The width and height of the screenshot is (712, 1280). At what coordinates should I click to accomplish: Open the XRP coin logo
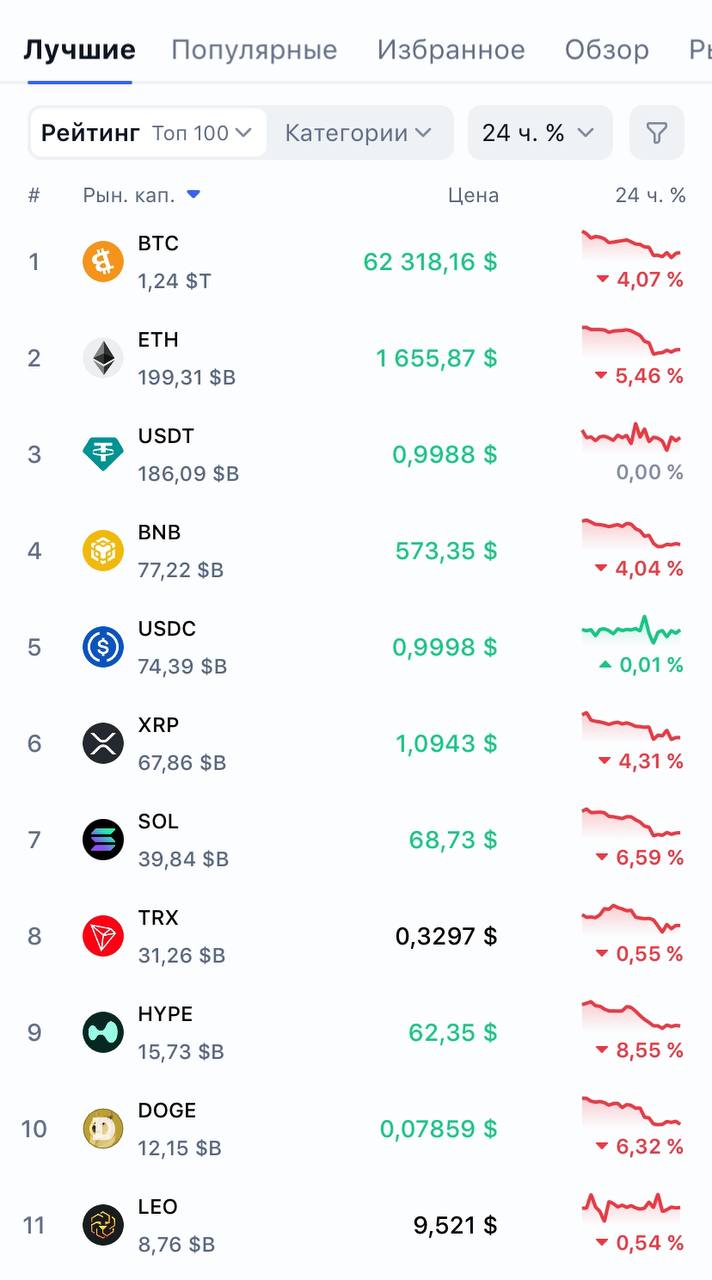(x=103, y=743)
